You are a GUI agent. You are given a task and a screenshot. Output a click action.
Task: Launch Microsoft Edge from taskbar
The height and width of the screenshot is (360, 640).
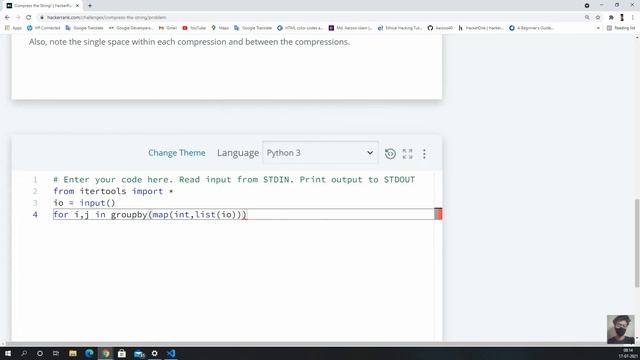pos(89,353)
